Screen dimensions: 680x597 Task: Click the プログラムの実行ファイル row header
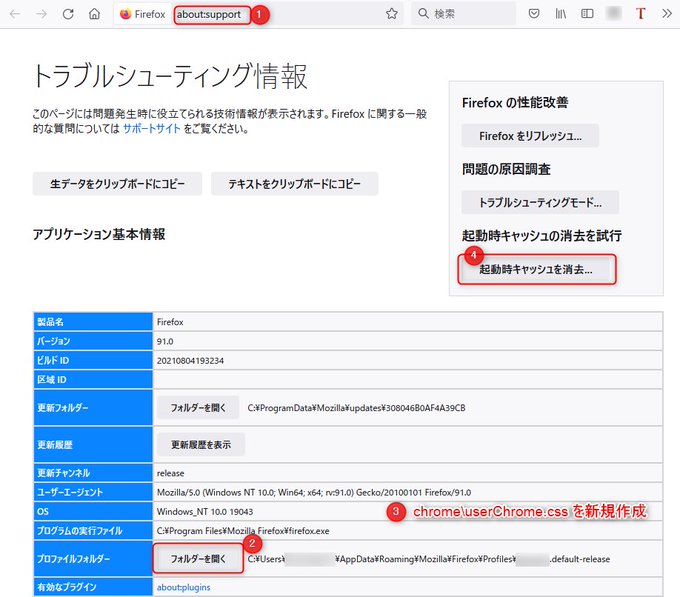[x=93, y=531]
